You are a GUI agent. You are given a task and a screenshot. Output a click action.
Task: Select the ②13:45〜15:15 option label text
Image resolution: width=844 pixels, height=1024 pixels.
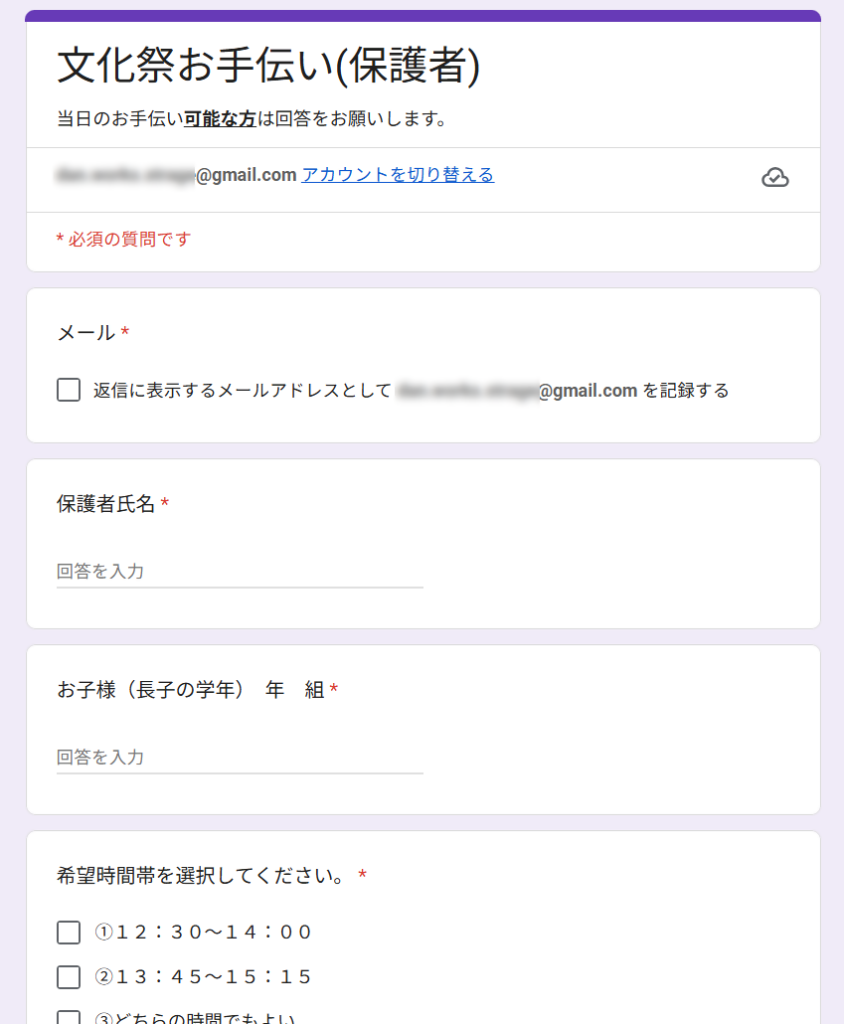[204, 977]
